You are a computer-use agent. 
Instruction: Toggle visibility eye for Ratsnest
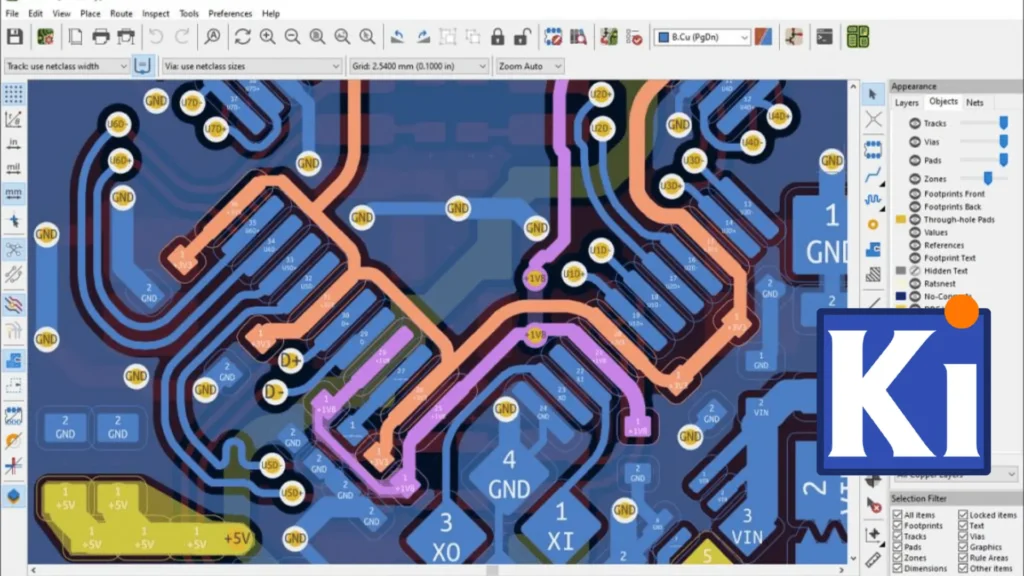[915, 284]
